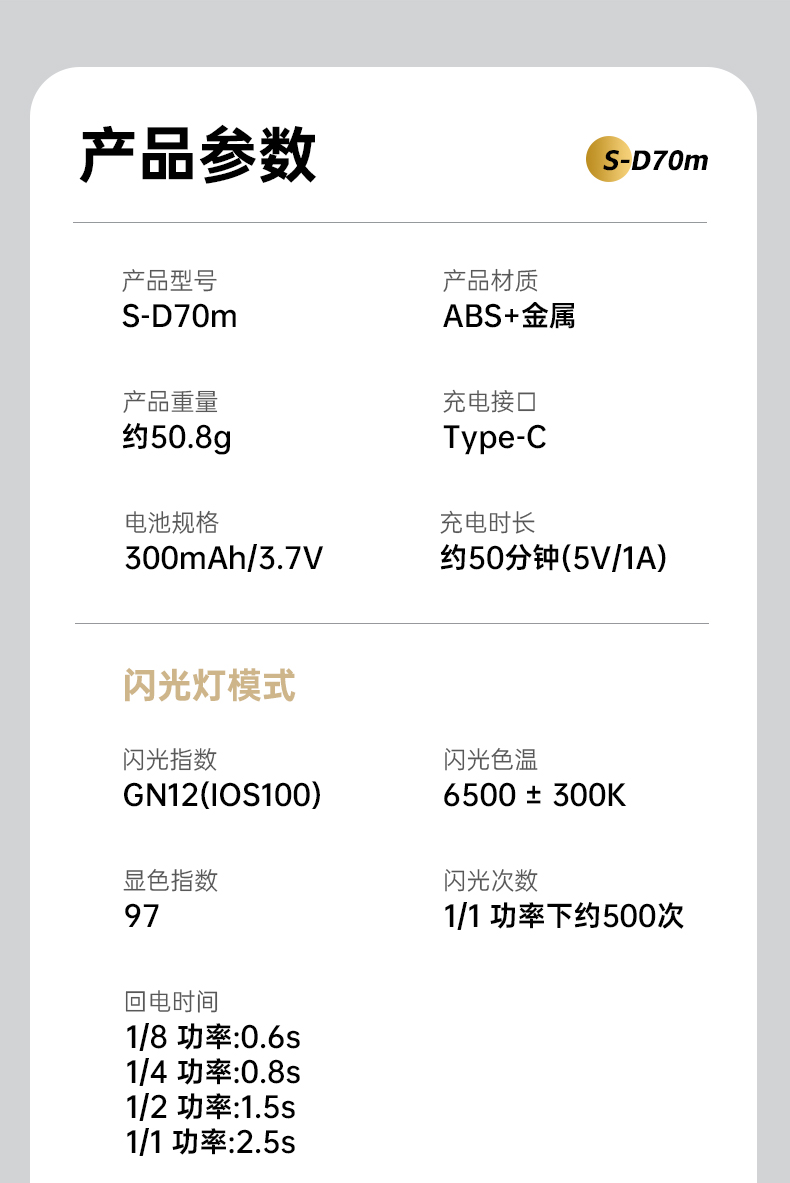Click the 1/4 功率:0.8s line
This screenshot has width=790, height=1183.
pos(212,1072)
